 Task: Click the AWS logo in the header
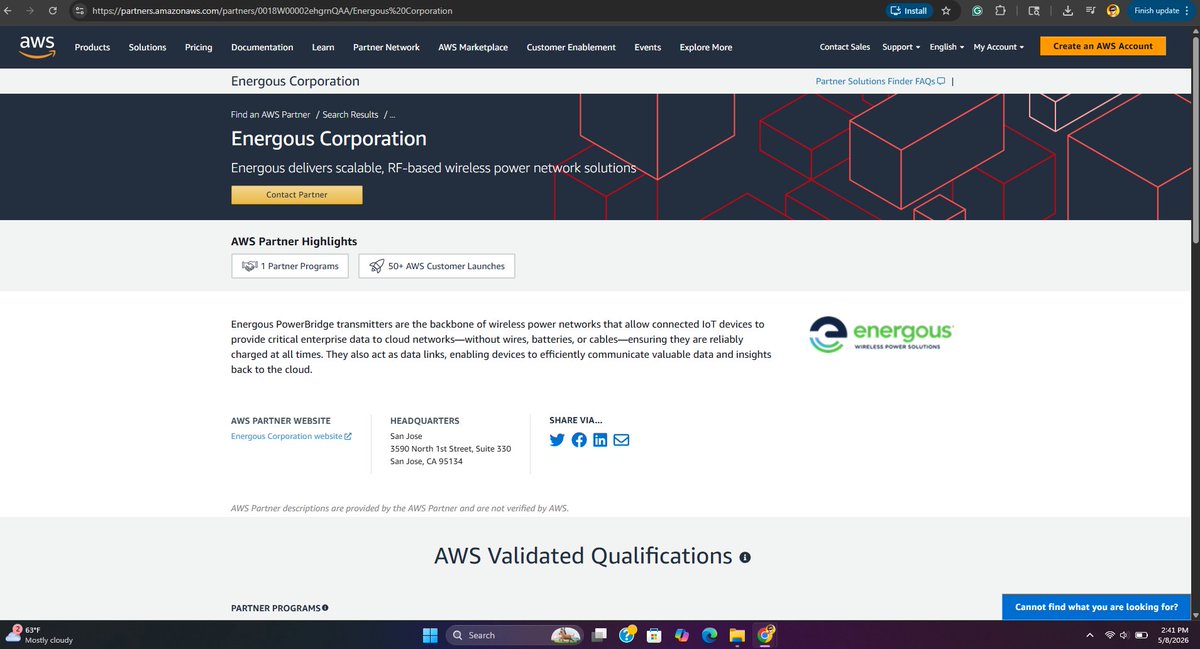click(37, 46)
